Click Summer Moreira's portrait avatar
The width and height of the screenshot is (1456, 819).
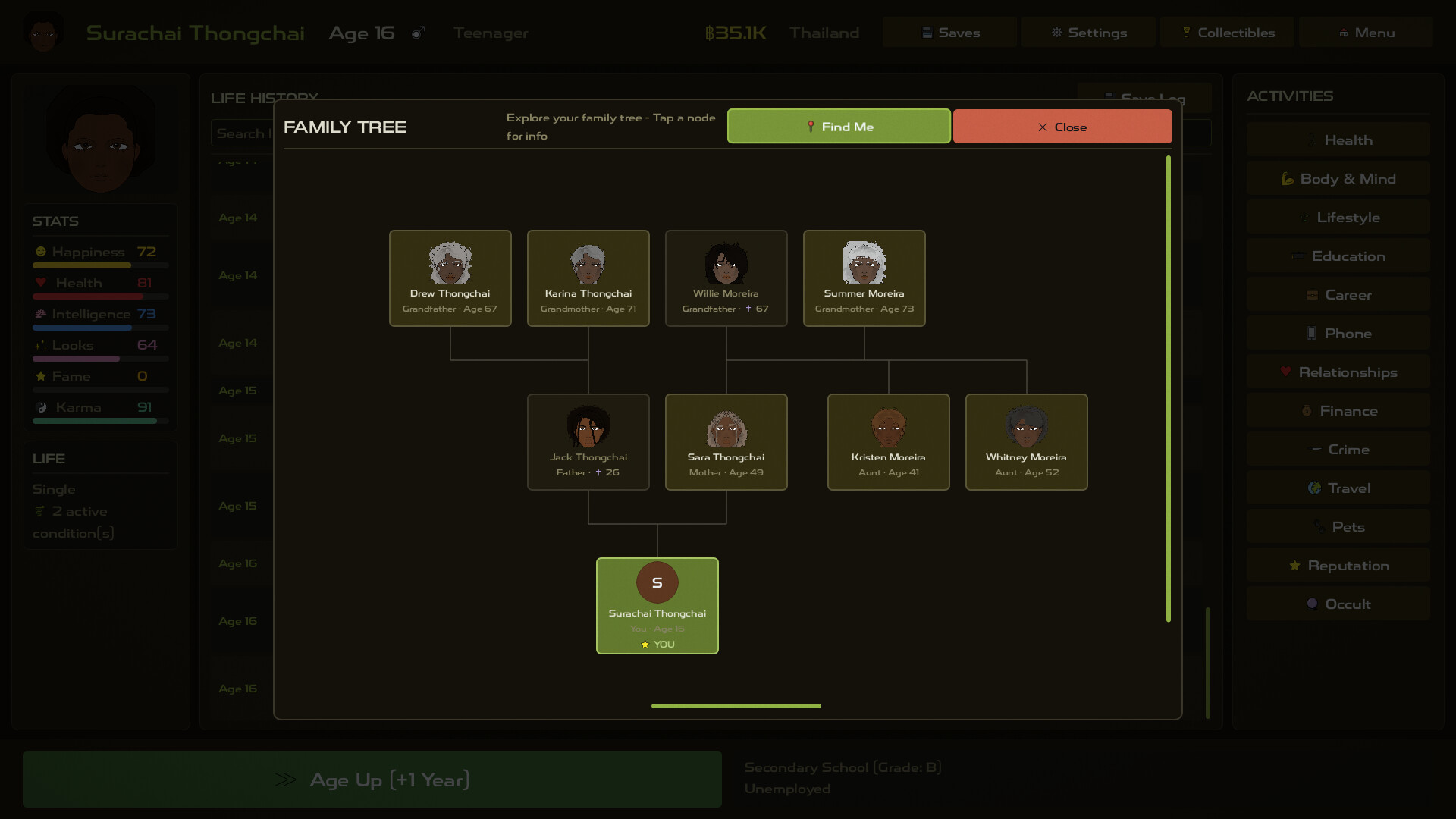[x=864, y=262]
